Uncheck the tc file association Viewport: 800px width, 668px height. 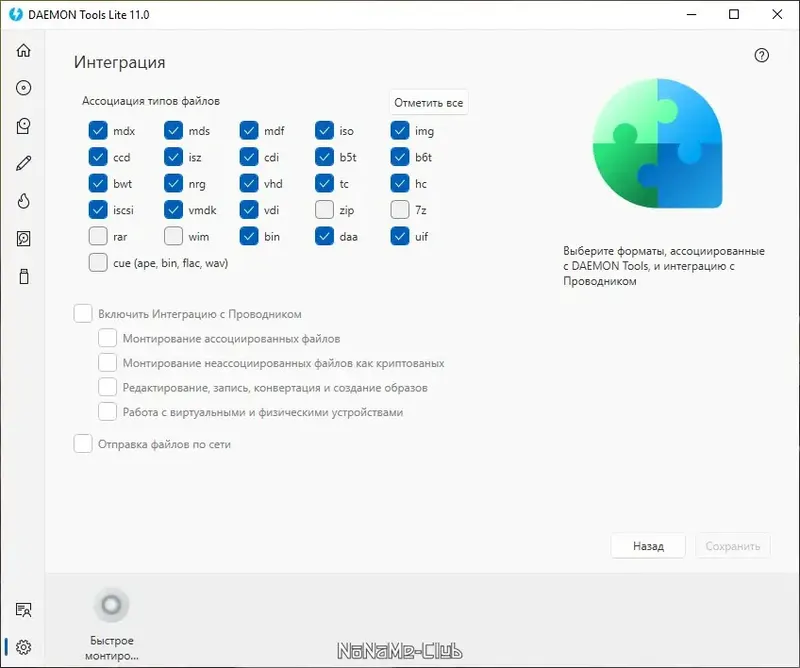click(x=324, y=184)
